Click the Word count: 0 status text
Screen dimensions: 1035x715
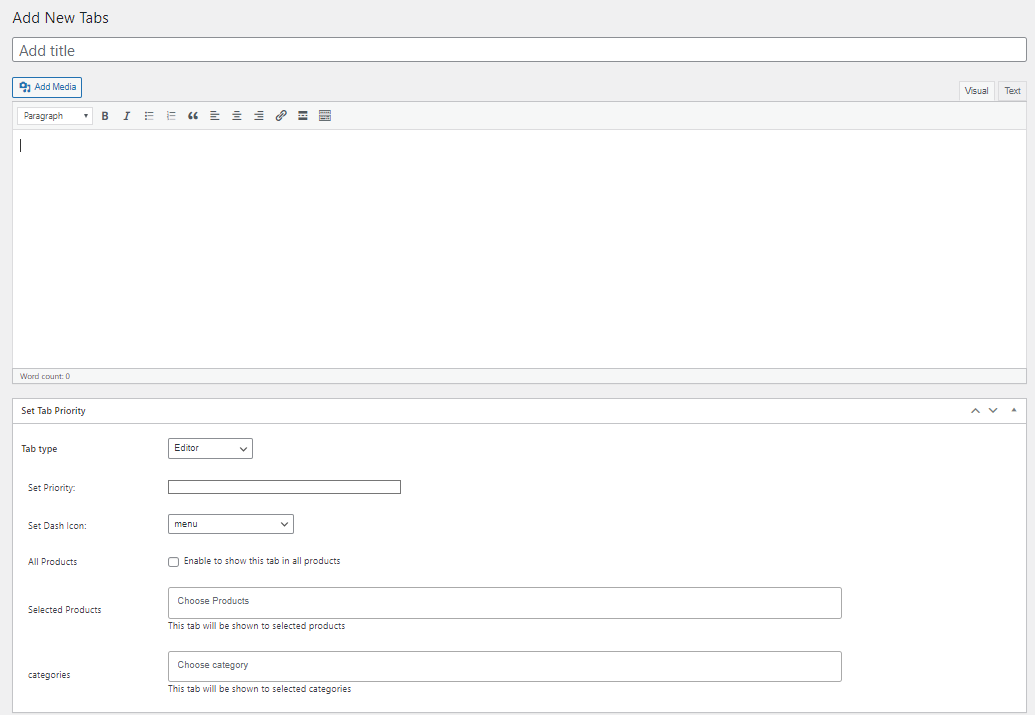tap(45, 376)
